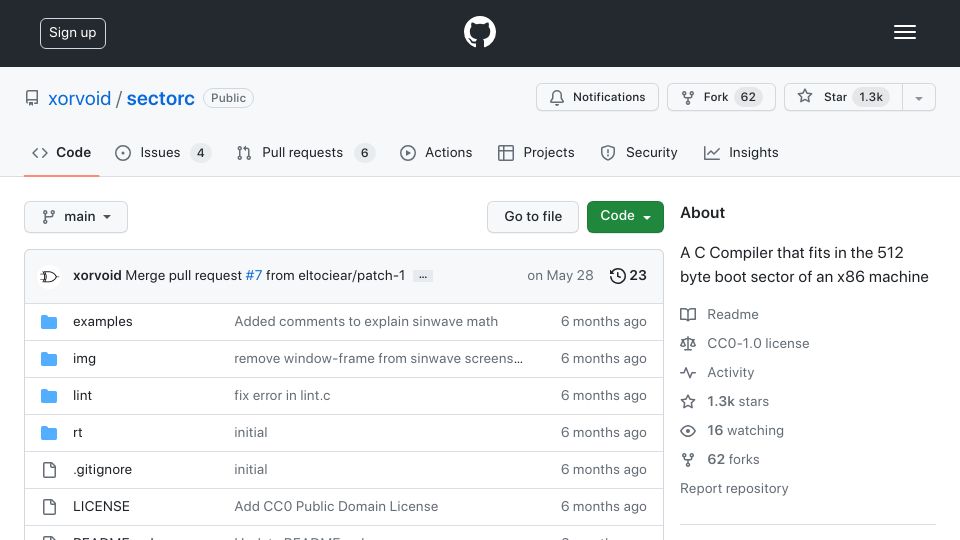Open the Actions tab
Viewport: 960px width, 540px height.
[x=436, y=152]
